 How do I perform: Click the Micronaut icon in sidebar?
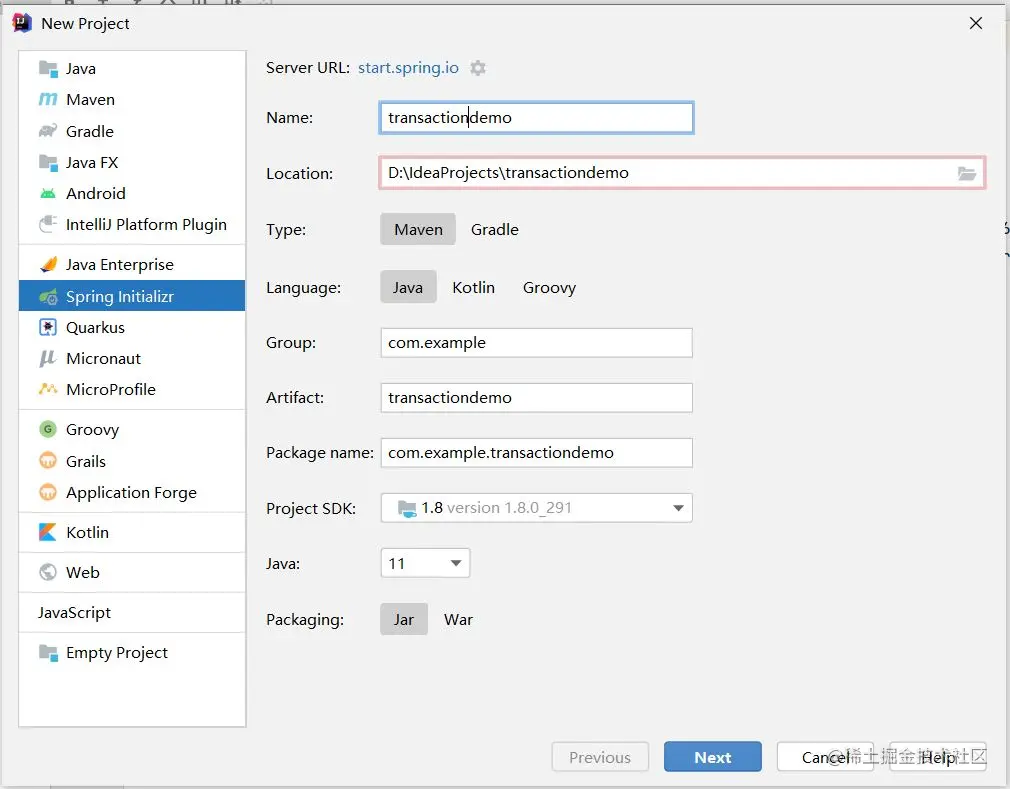[48, 358]
